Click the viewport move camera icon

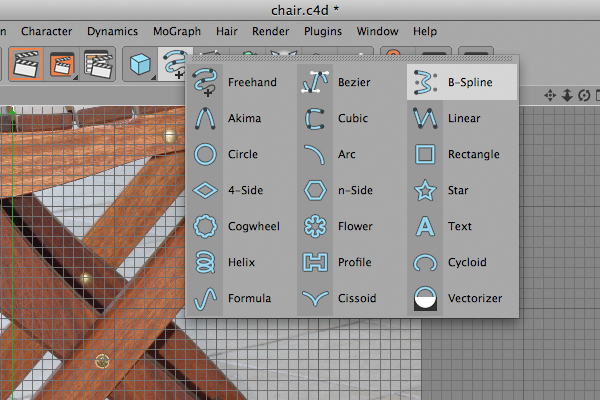(x=550, y=95)
